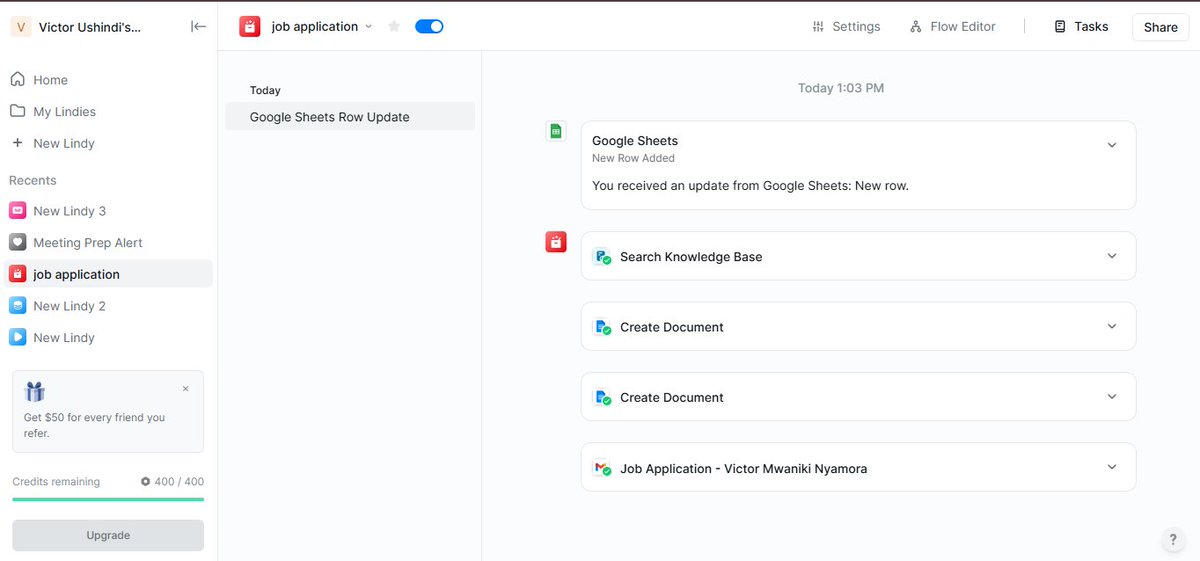Expand the Search Knowledge Base step

1112,256
